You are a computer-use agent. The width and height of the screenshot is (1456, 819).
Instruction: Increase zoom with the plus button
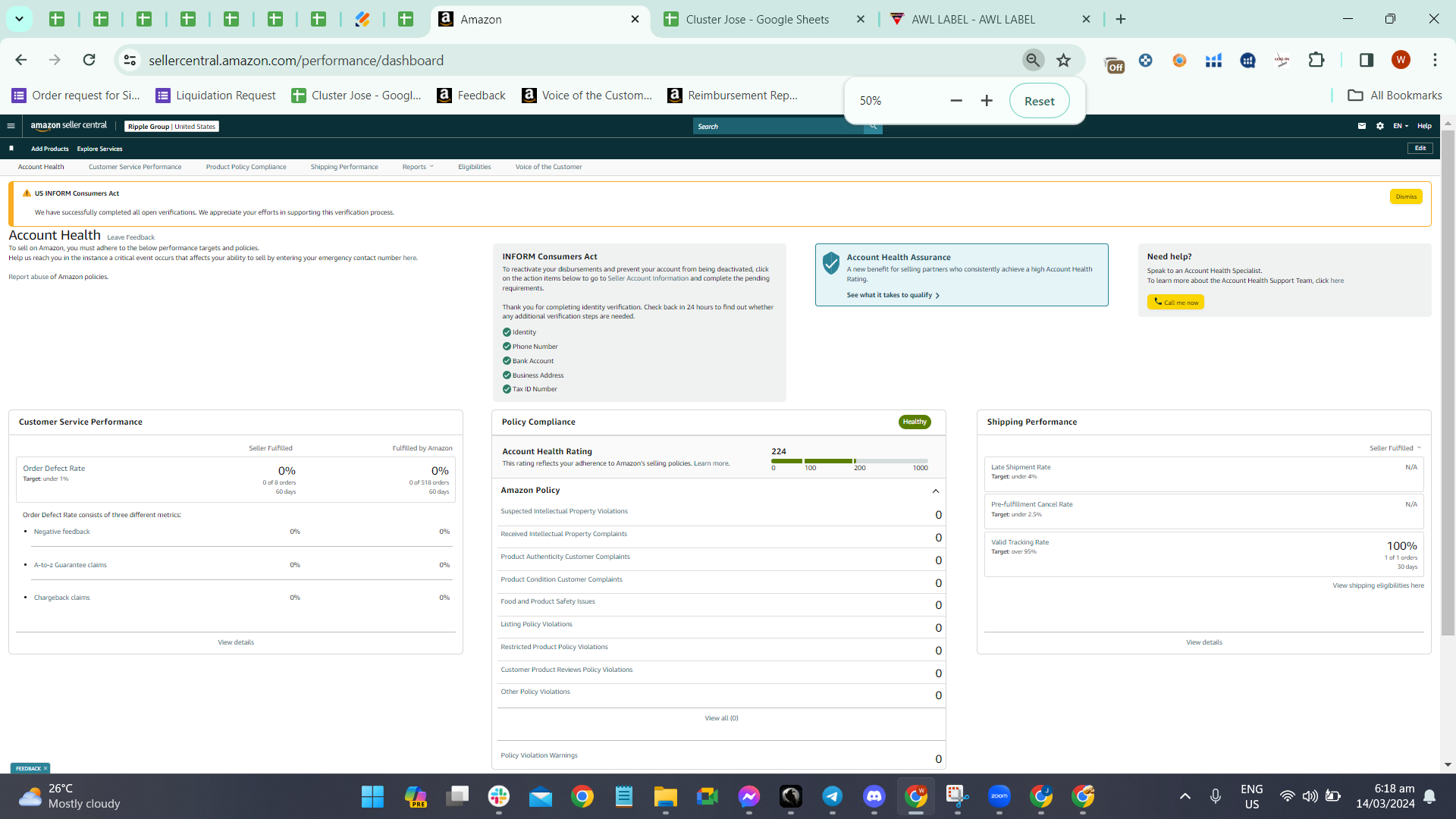click(987, 101)
